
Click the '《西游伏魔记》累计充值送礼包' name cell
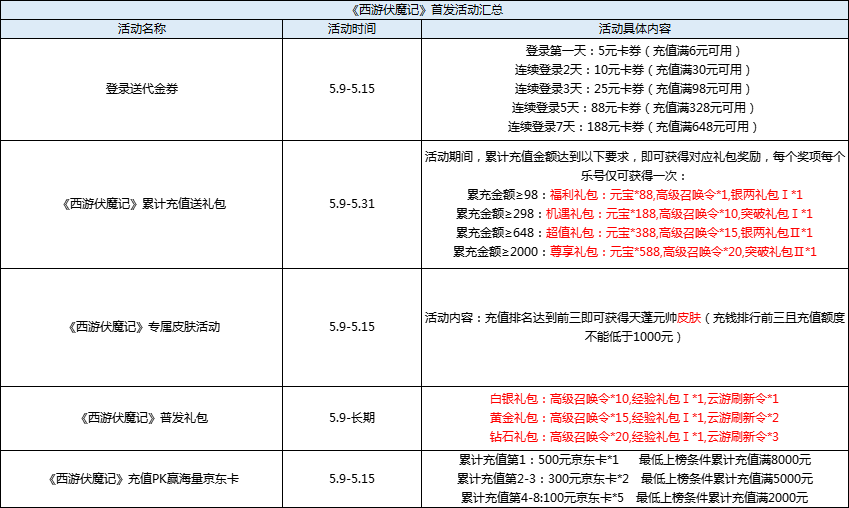tap(141, 204)
